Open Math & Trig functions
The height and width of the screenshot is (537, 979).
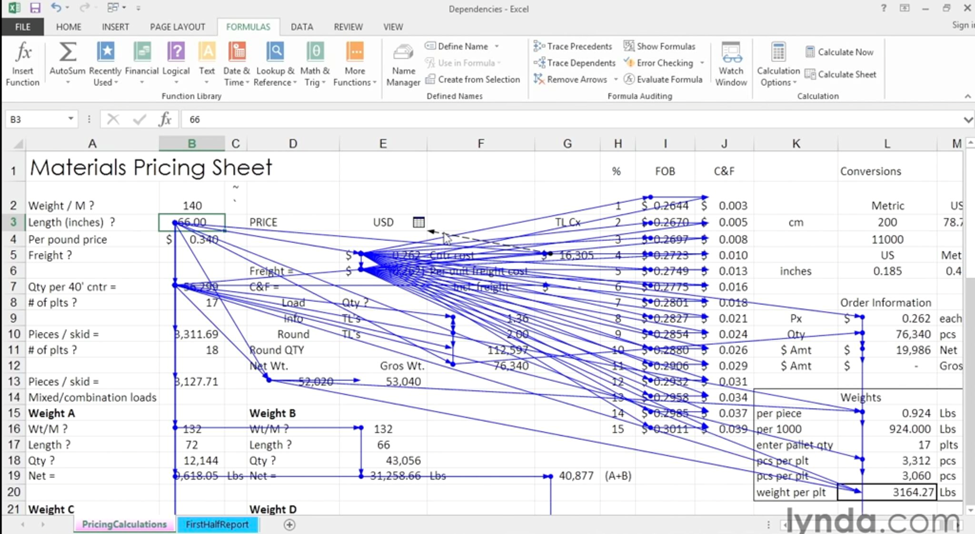pos(315,64)
